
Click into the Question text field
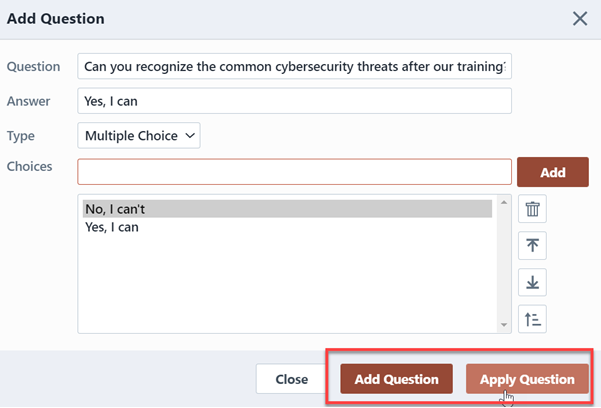pyautogui.click(x=294, y=66)
